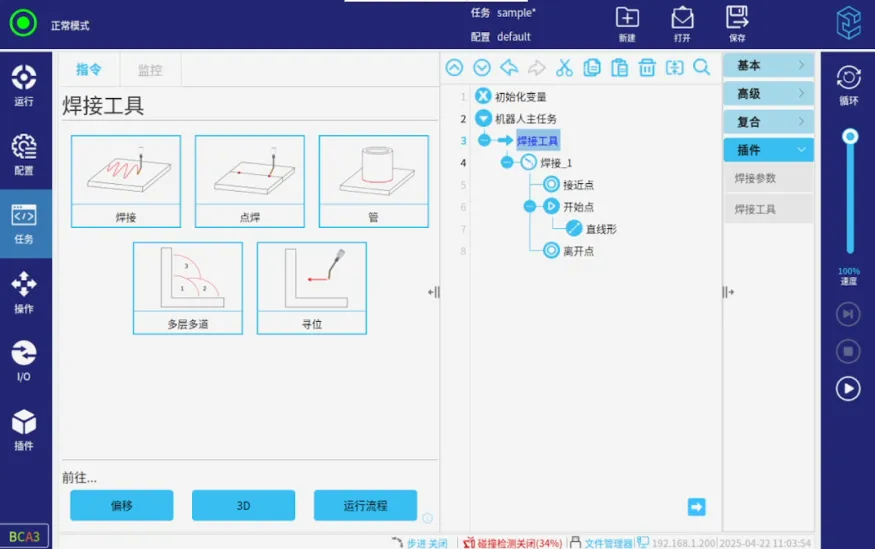Click the 正常模式 mode label

point(70,26)
